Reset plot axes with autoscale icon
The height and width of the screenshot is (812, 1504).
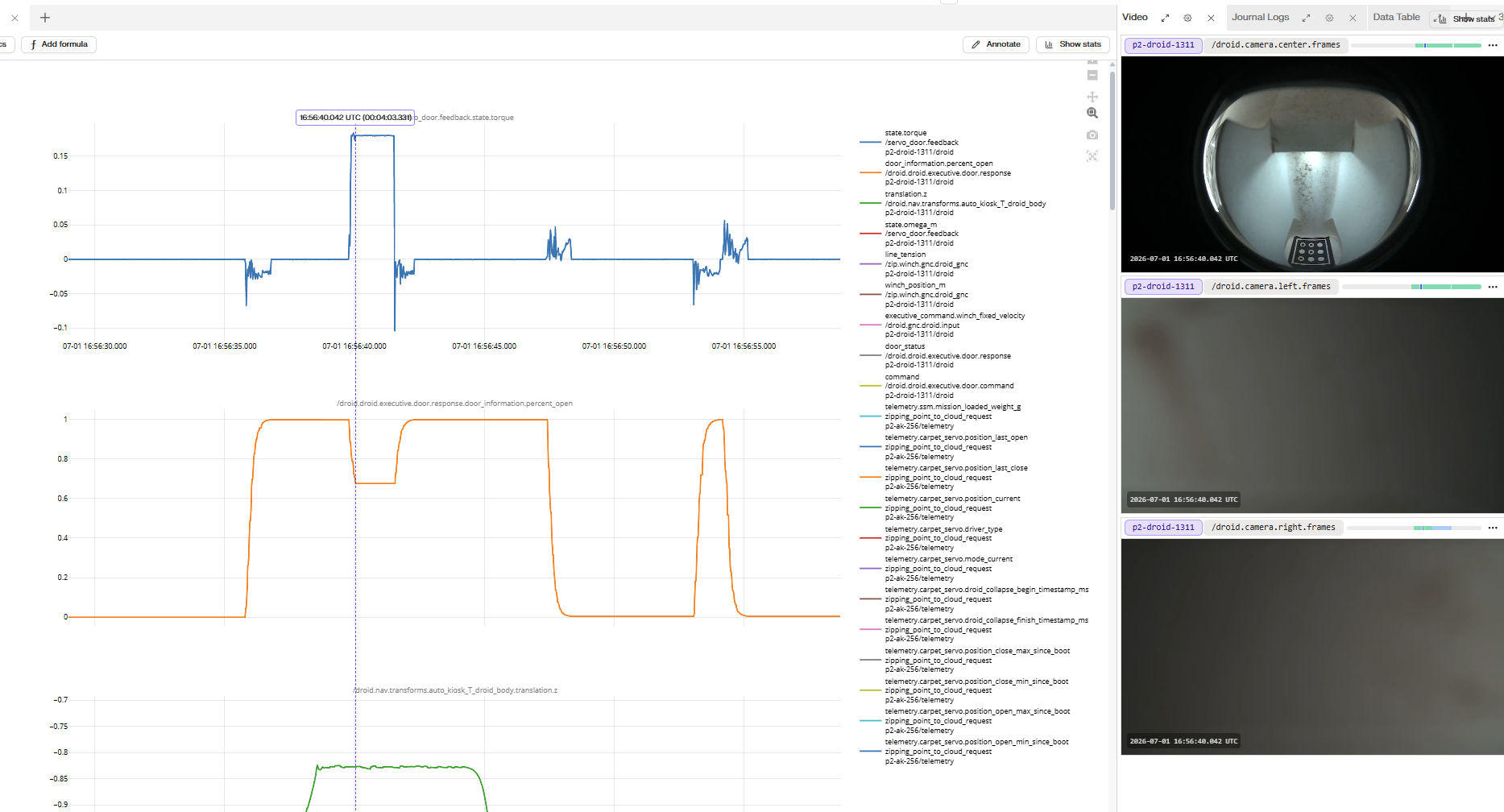(1092, 156)
